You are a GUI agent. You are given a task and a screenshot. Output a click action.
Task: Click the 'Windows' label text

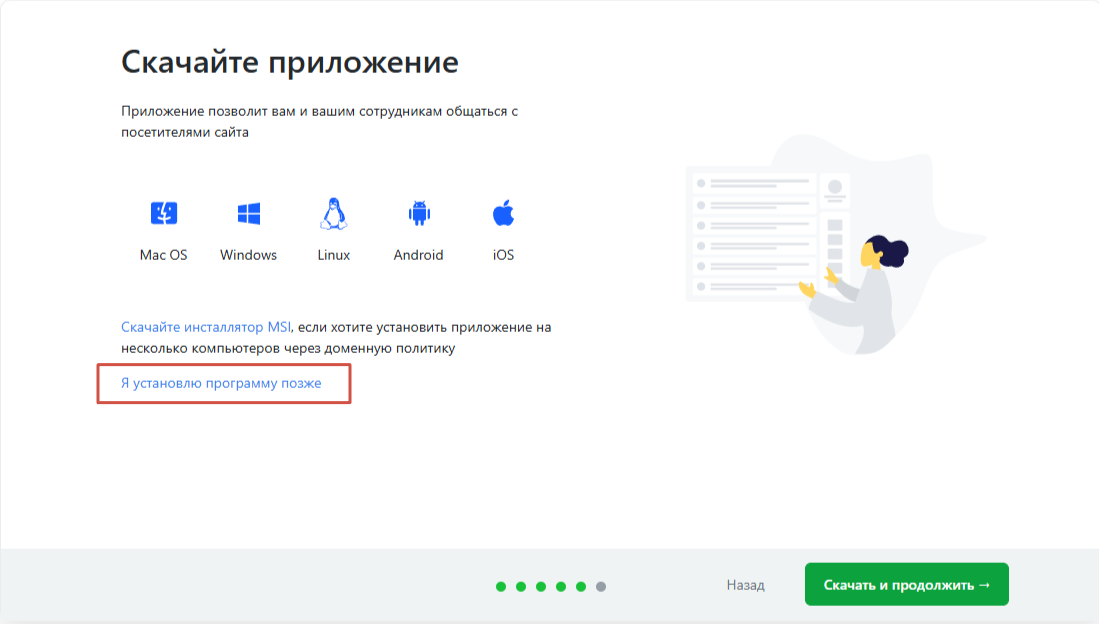[248, 255]
